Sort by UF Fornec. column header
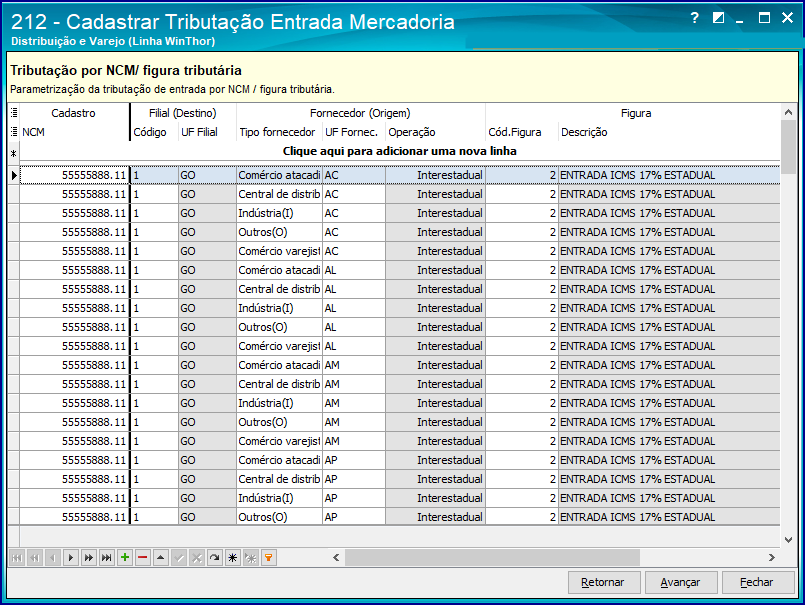 [x=353, y=132]
